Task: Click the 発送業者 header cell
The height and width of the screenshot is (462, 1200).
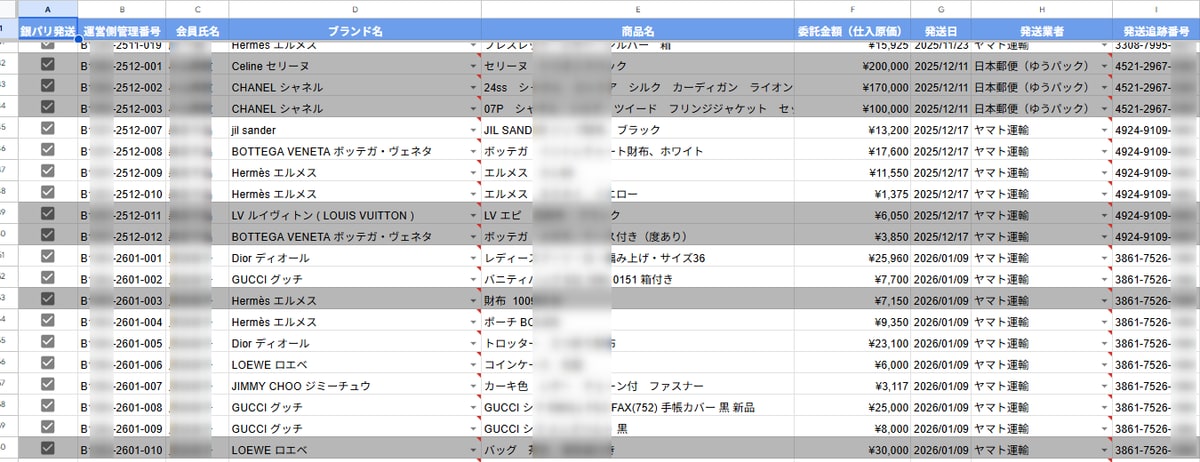Action: tap(1041, 31)
